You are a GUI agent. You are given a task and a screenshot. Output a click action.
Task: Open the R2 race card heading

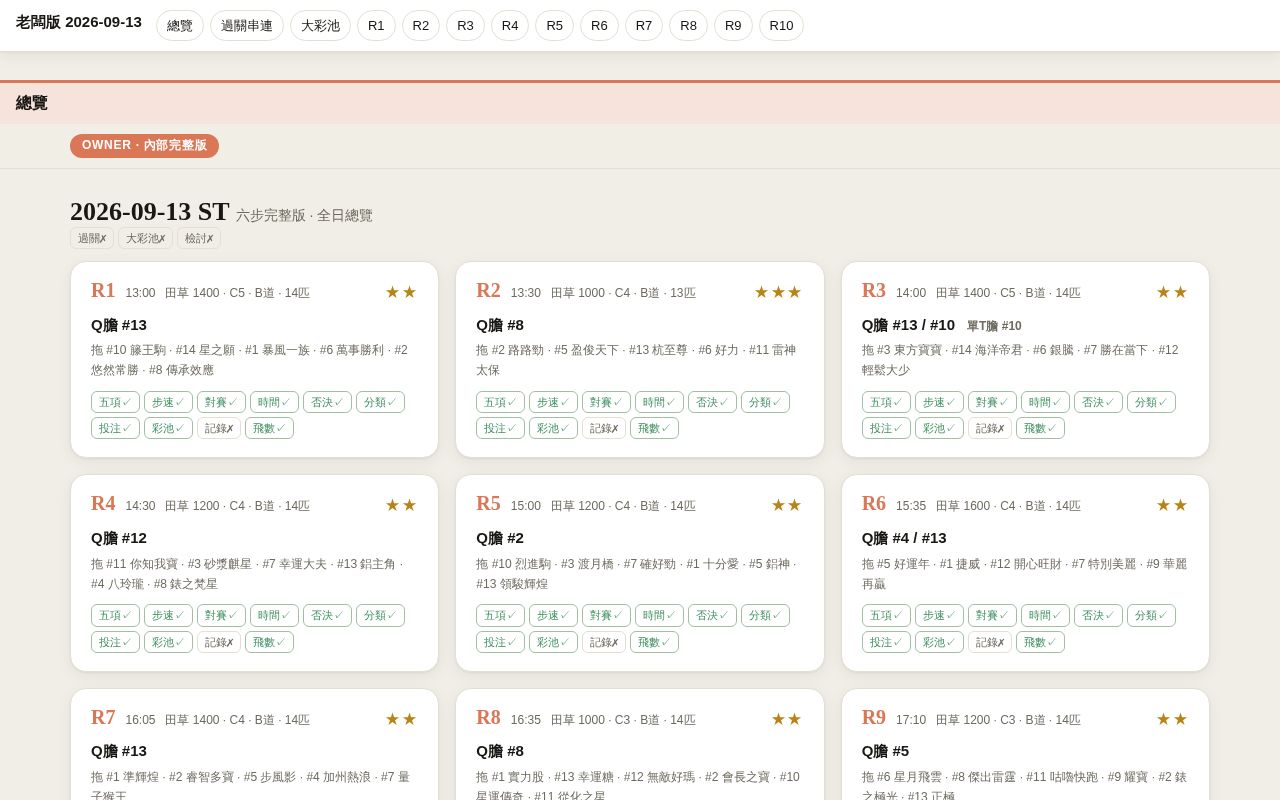(x=488, y=291)
